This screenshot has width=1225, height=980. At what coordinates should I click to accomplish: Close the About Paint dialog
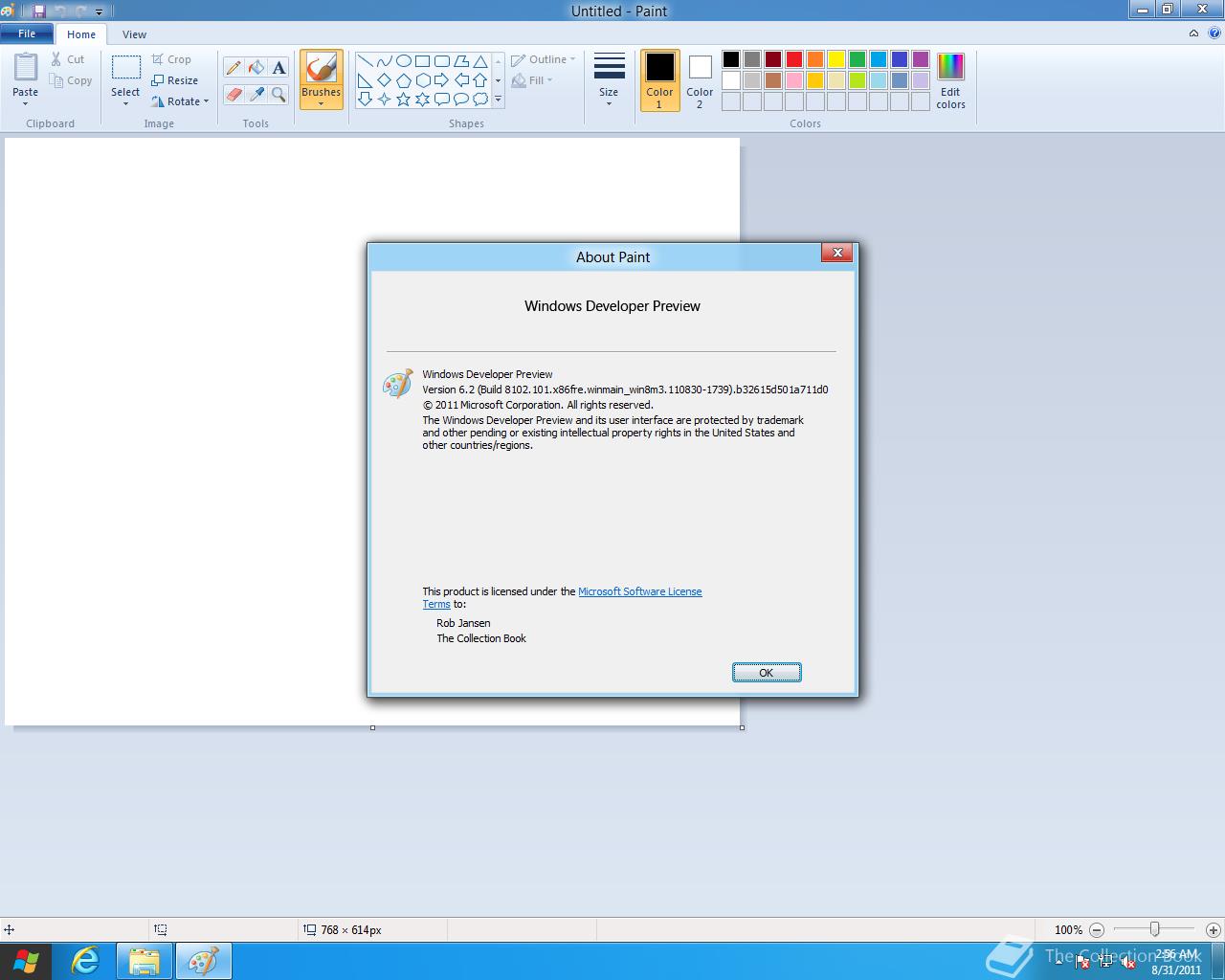[x=837, y=253]
